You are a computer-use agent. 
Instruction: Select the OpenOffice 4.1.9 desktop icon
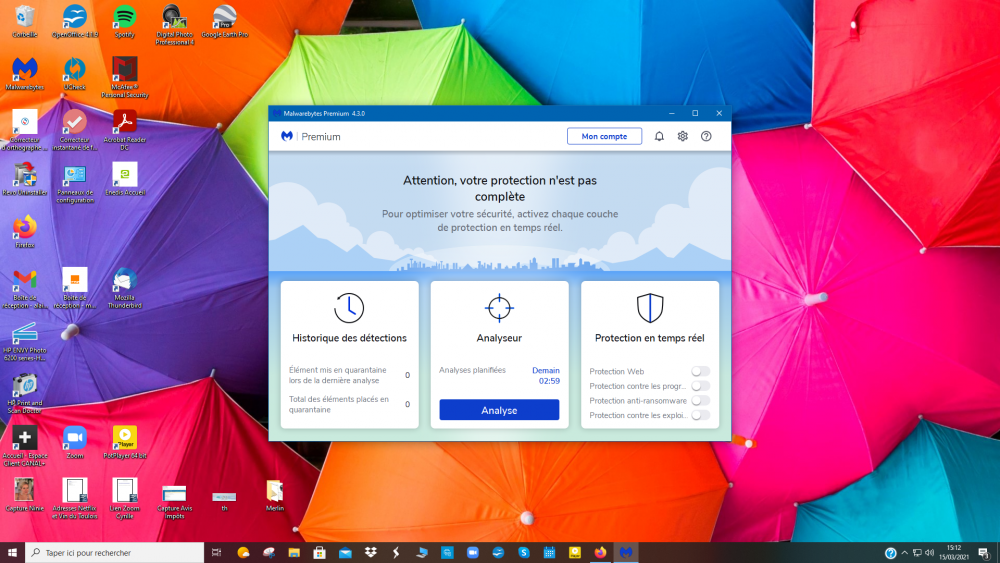pyautogui.click(x=75, y=21)
